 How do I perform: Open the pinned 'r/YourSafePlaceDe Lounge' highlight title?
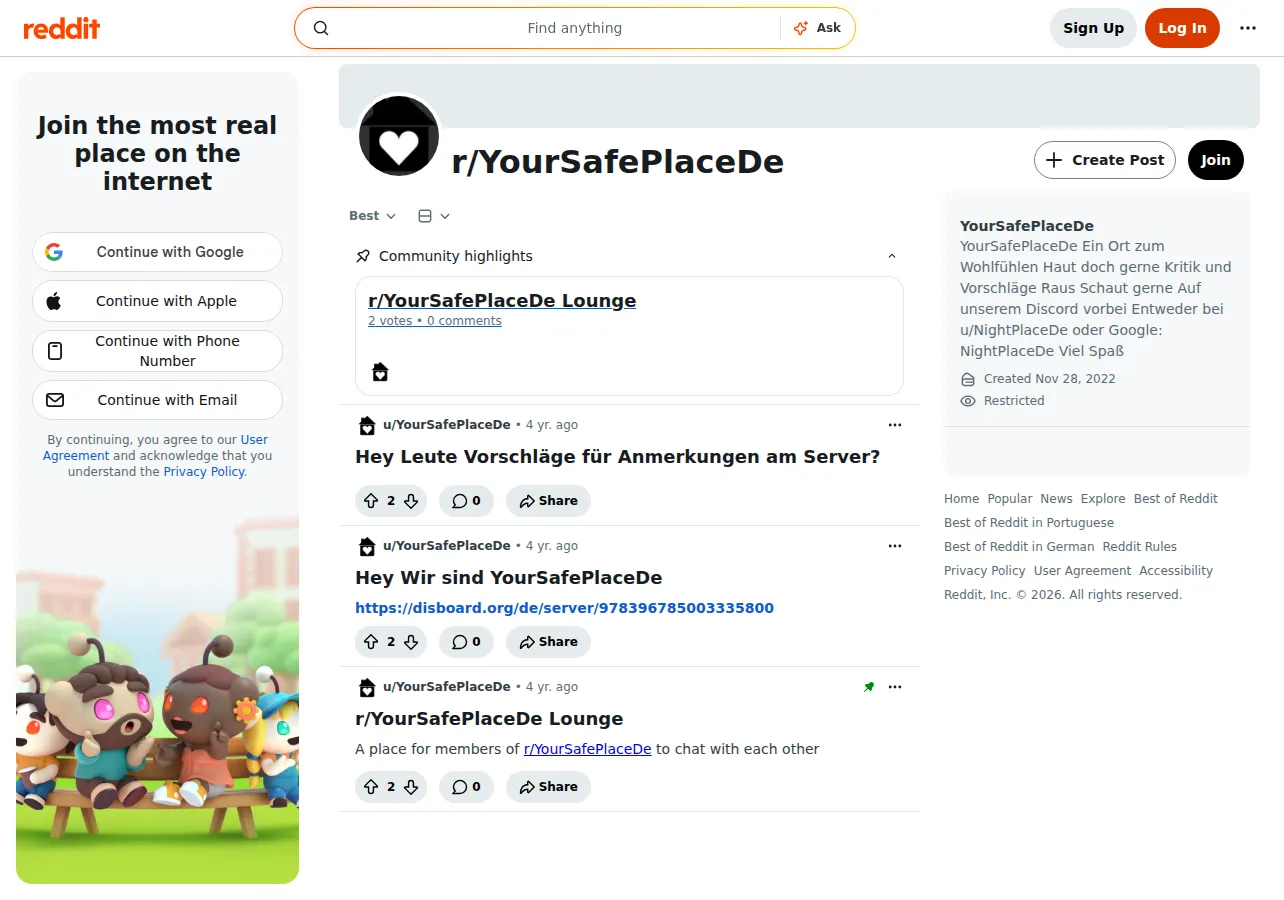pos(502,301)
